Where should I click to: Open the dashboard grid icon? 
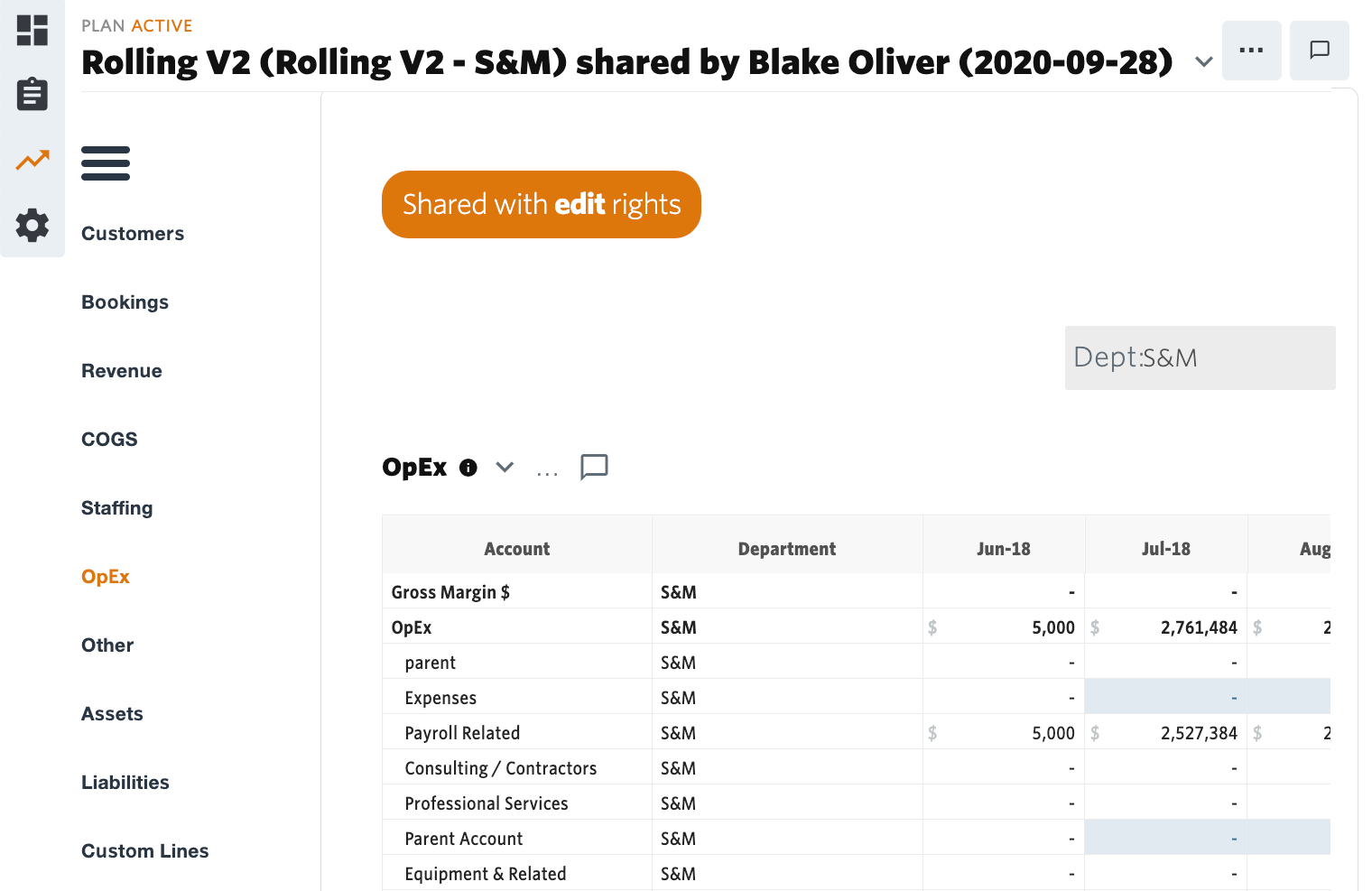point(32,30)
